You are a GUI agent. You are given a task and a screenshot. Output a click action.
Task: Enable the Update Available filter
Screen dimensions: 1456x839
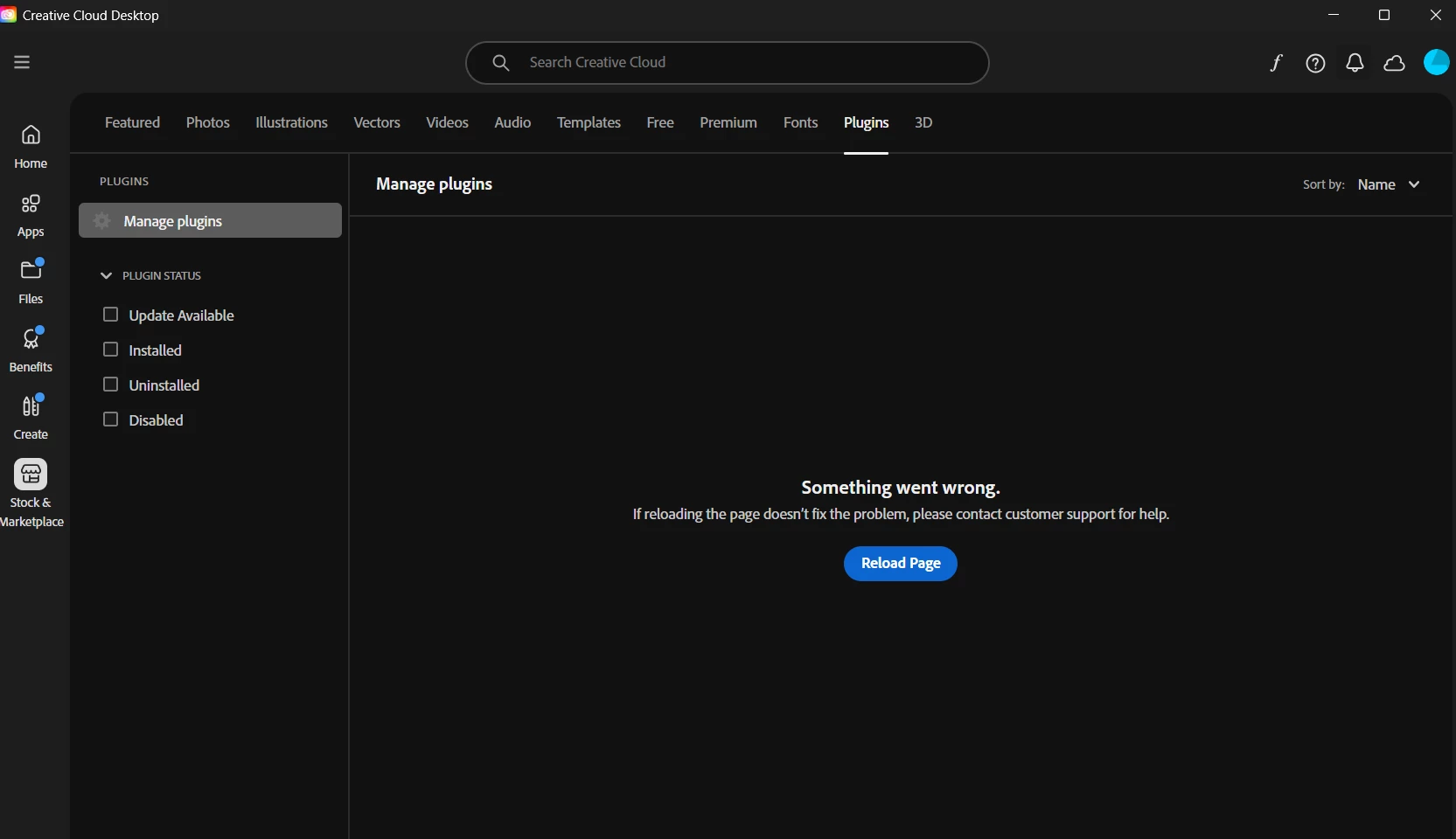click(110, 315)
